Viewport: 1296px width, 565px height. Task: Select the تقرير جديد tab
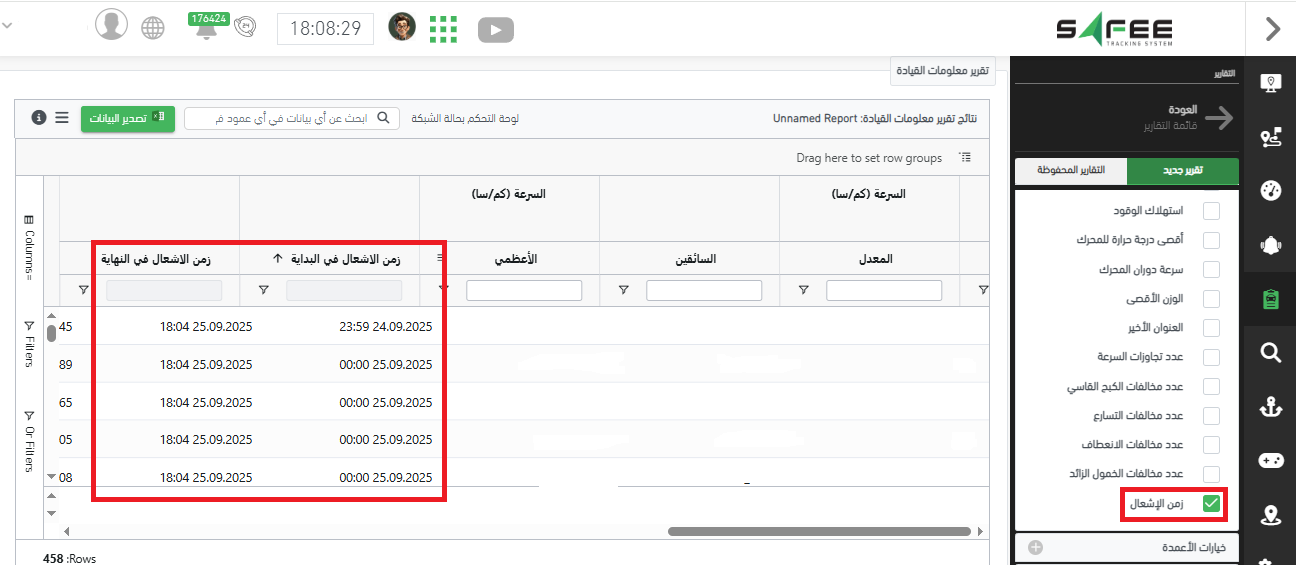coord(1182,171)
